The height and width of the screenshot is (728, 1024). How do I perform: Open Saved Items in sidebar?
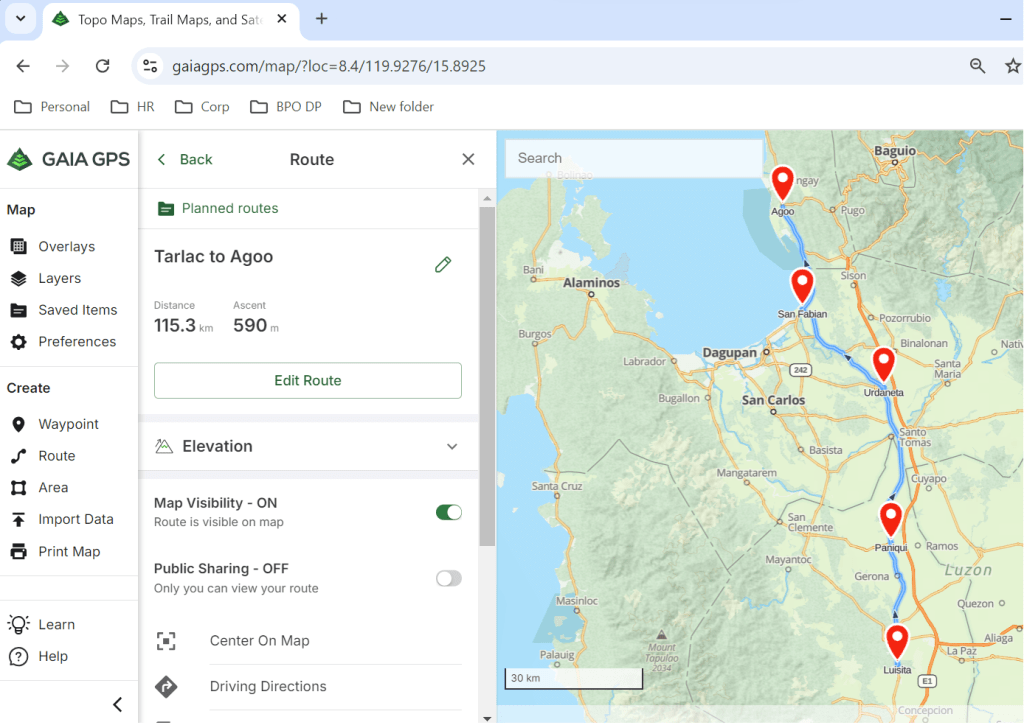coord(77,310)
